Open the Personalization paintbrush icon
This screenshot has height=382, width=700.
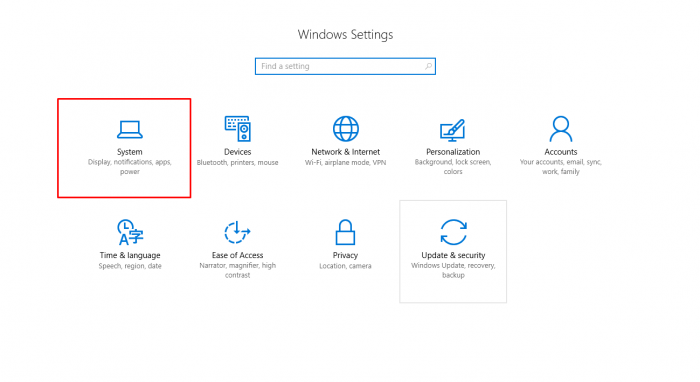(453, 130)
